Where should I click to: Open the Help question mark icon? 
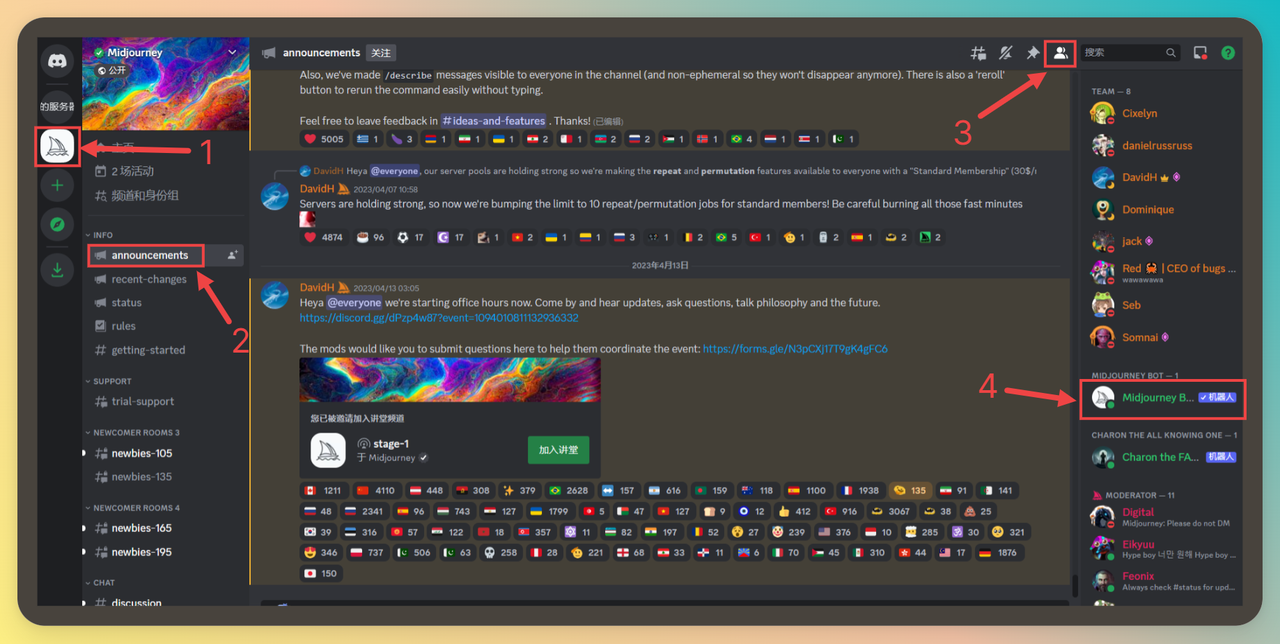[x=1228, y=53]
